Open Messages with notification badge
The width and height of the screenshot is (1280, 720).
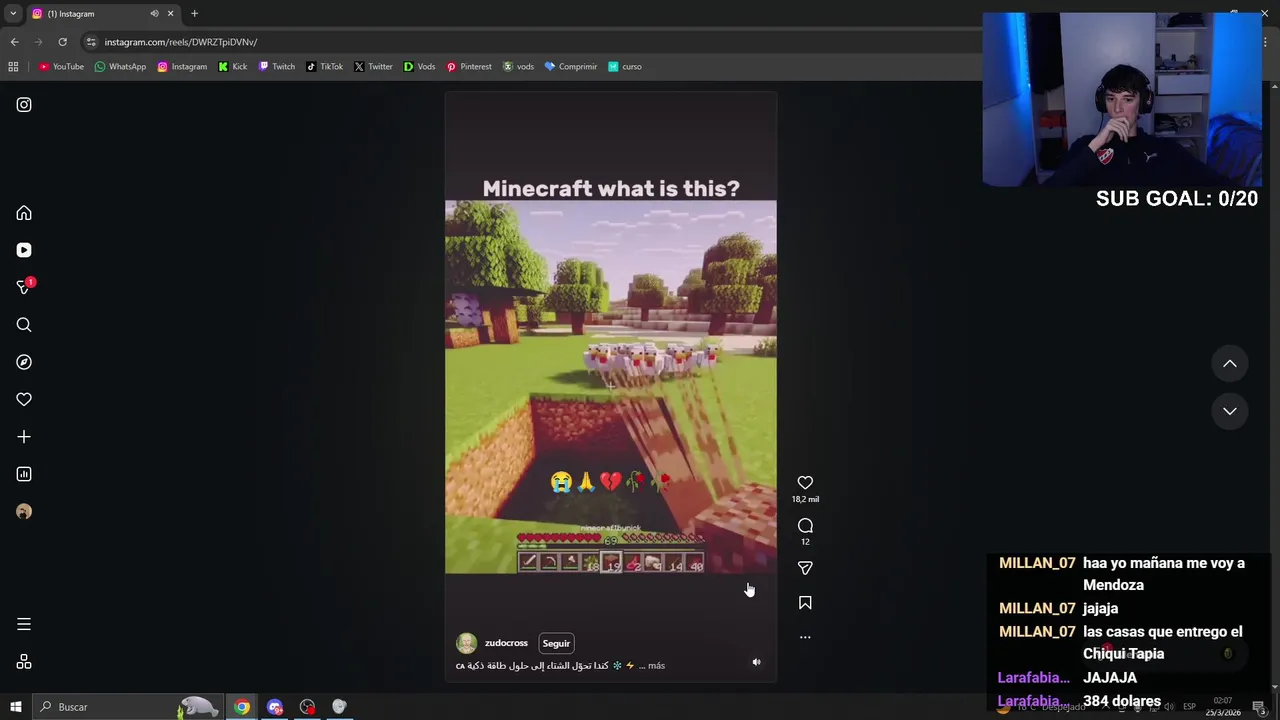click(25, 287)
